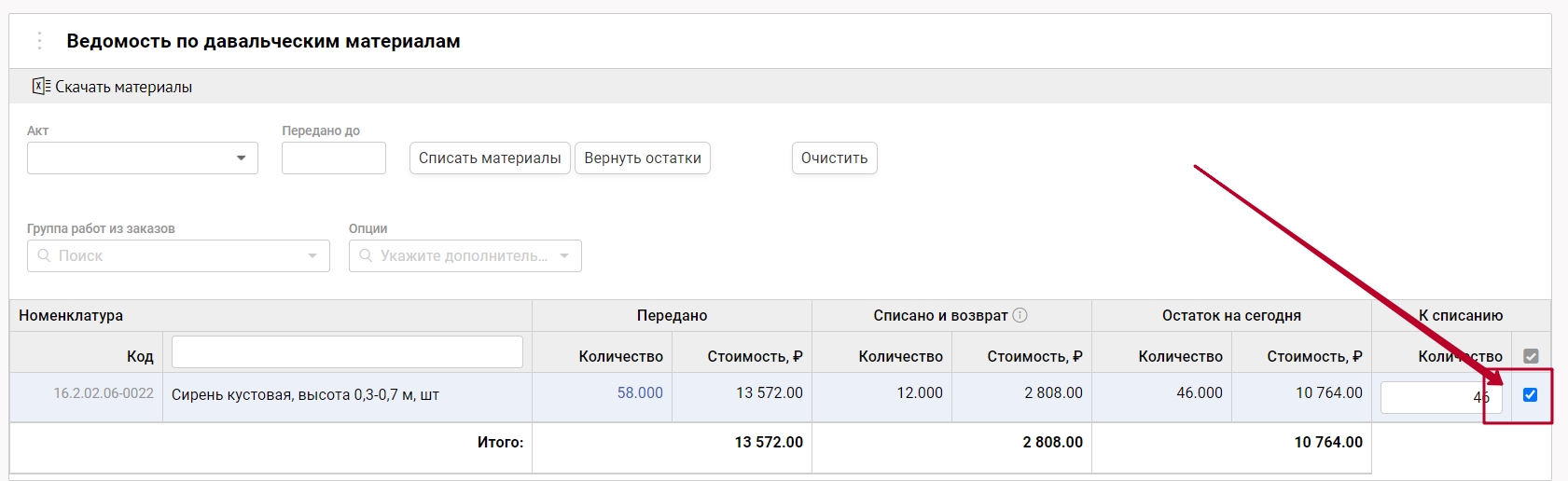Select the Сирень кустовая item name cell
The width and height of the screenshot is (1568, 481).
[305, 394]
